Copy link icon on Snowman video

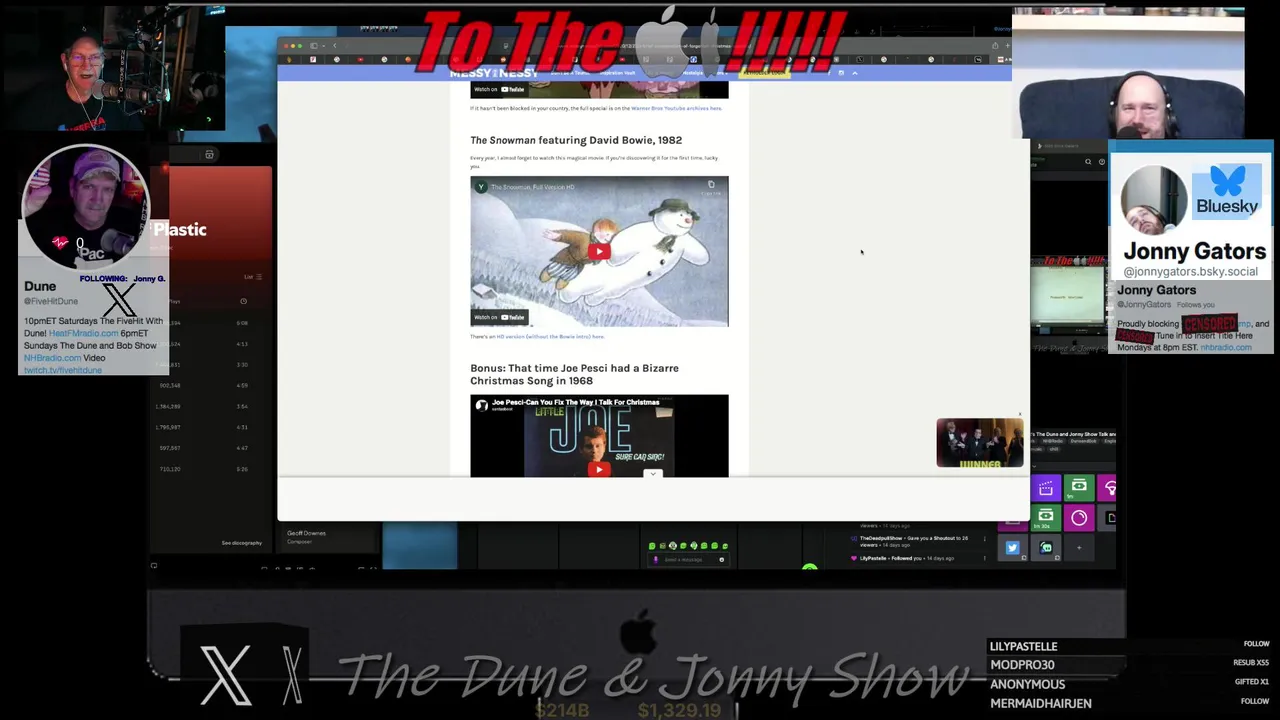(711, 186)
